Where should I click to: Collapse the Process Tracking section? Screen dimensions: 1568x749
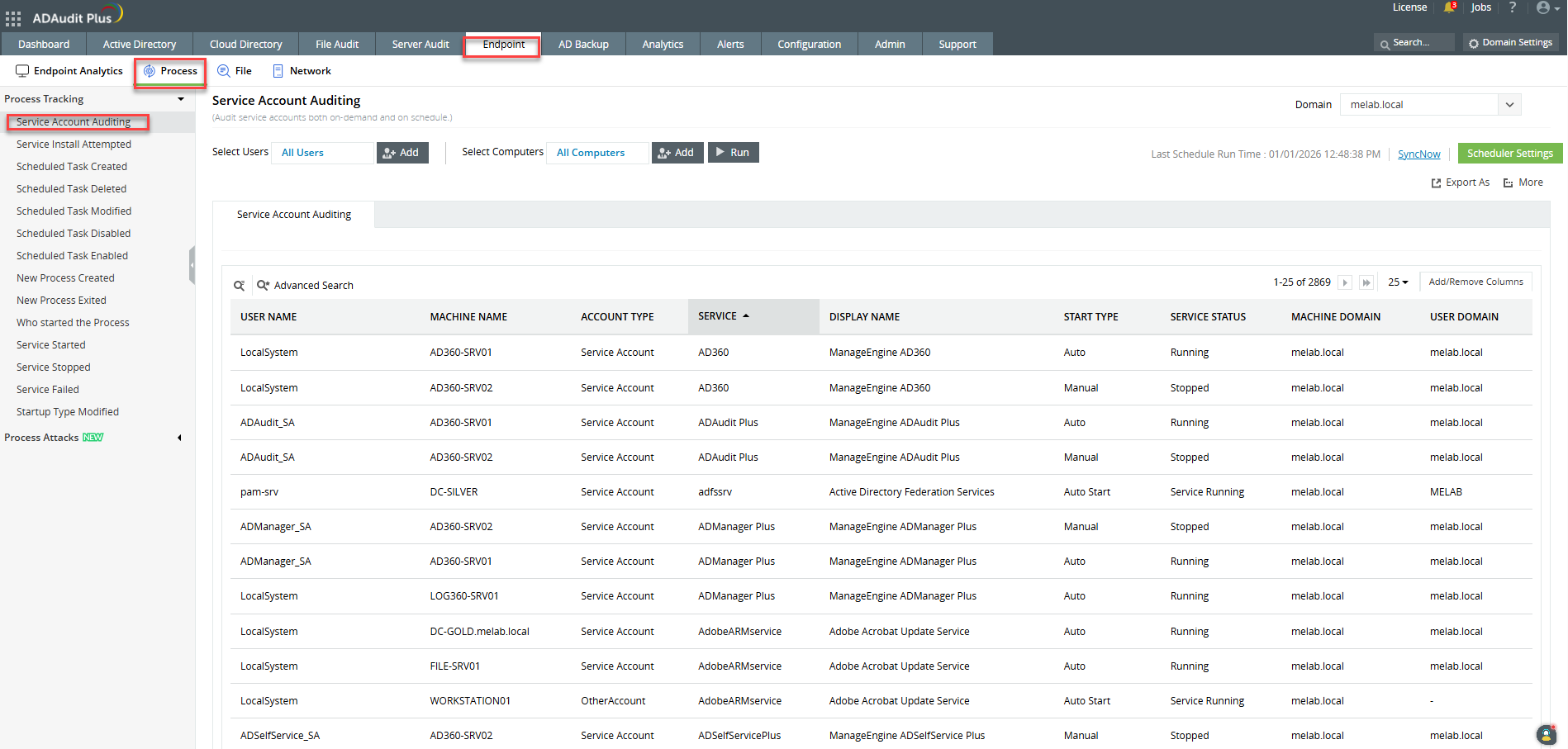[x=181, y=99]
